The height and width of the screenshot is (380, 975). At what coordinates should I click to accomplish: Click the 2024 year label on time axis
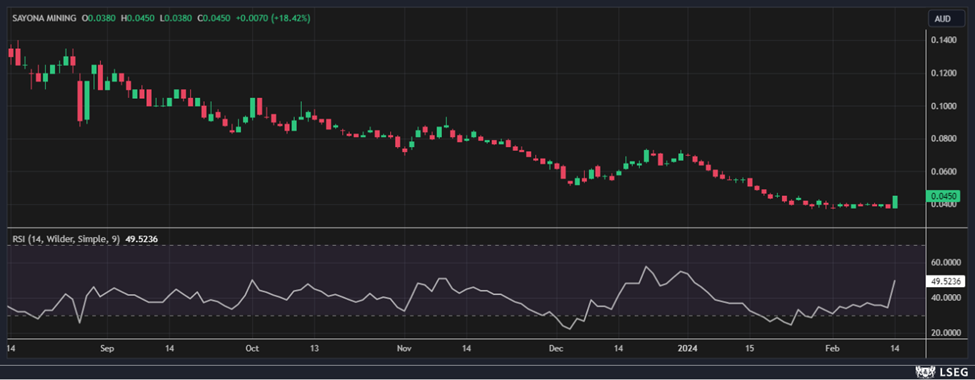(687, 348)
